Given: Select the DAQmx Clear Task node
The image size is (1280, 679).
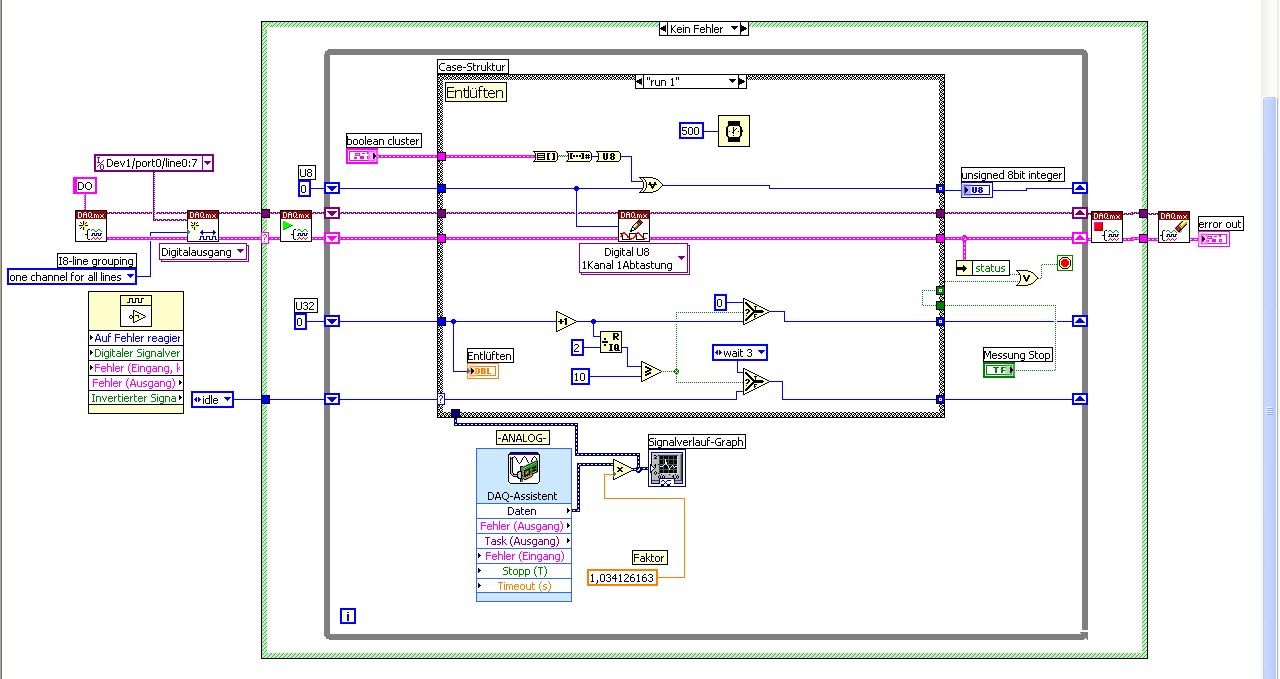Looking at the screenshot, I should tap(1174, 226).
